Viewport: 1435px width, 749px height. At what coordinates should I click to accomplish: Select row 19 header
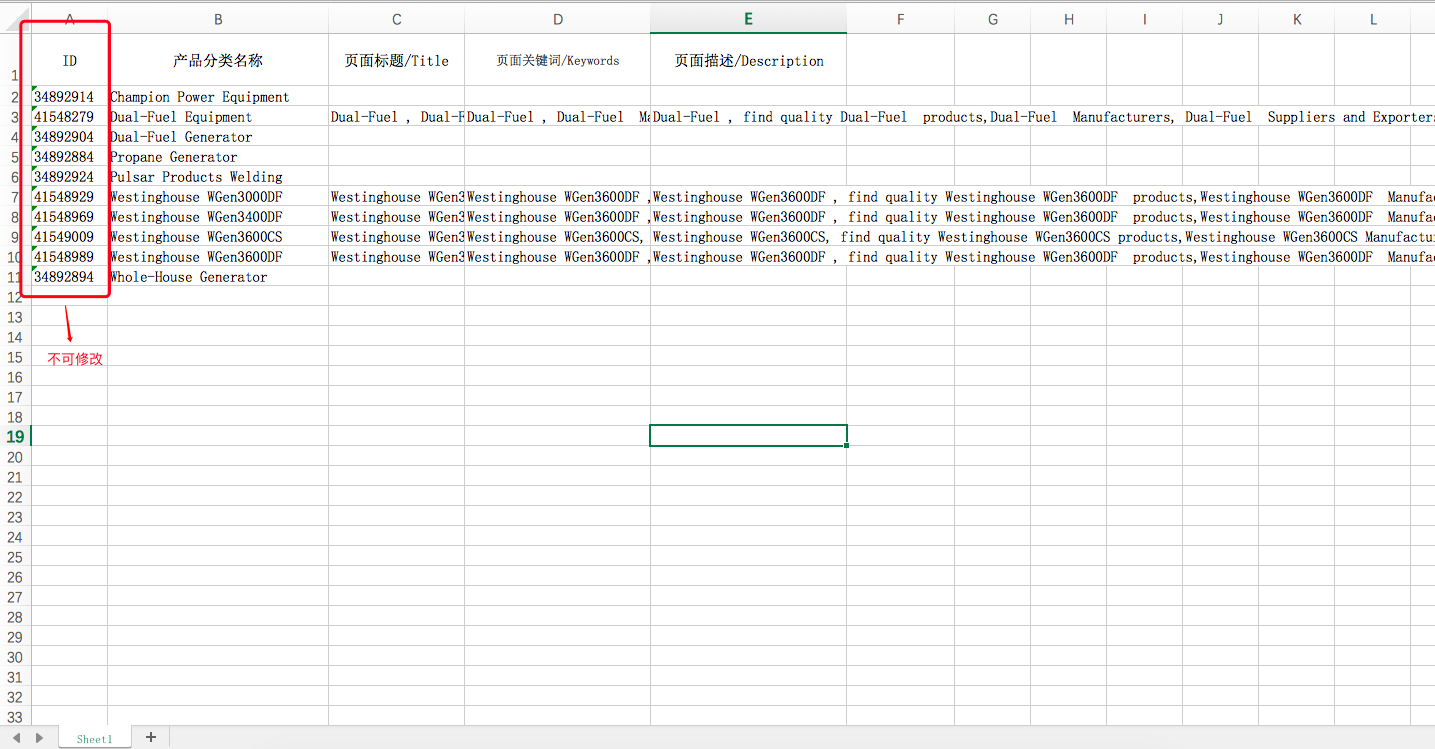pos(15,436)
